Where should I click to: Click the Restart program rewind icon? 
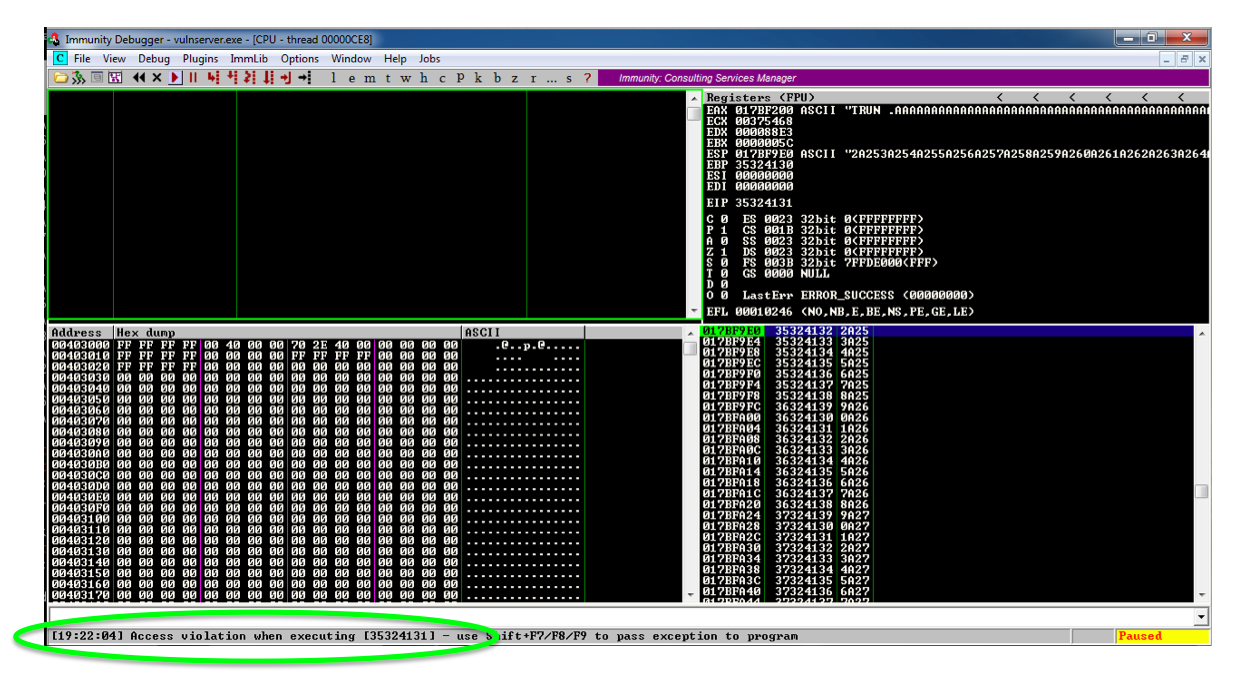[139, 78]
